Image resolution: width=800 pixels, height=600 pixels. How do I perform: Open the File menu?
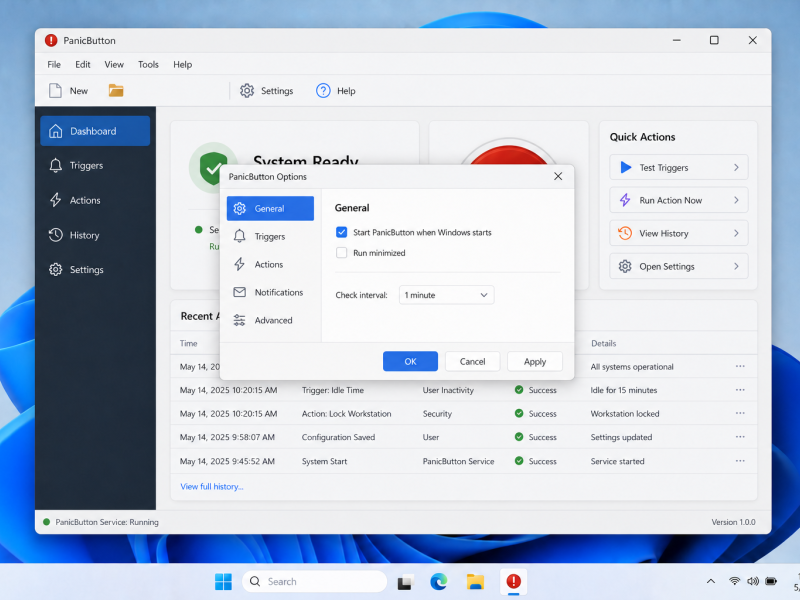pyautogui.click(x=54, y=64)
